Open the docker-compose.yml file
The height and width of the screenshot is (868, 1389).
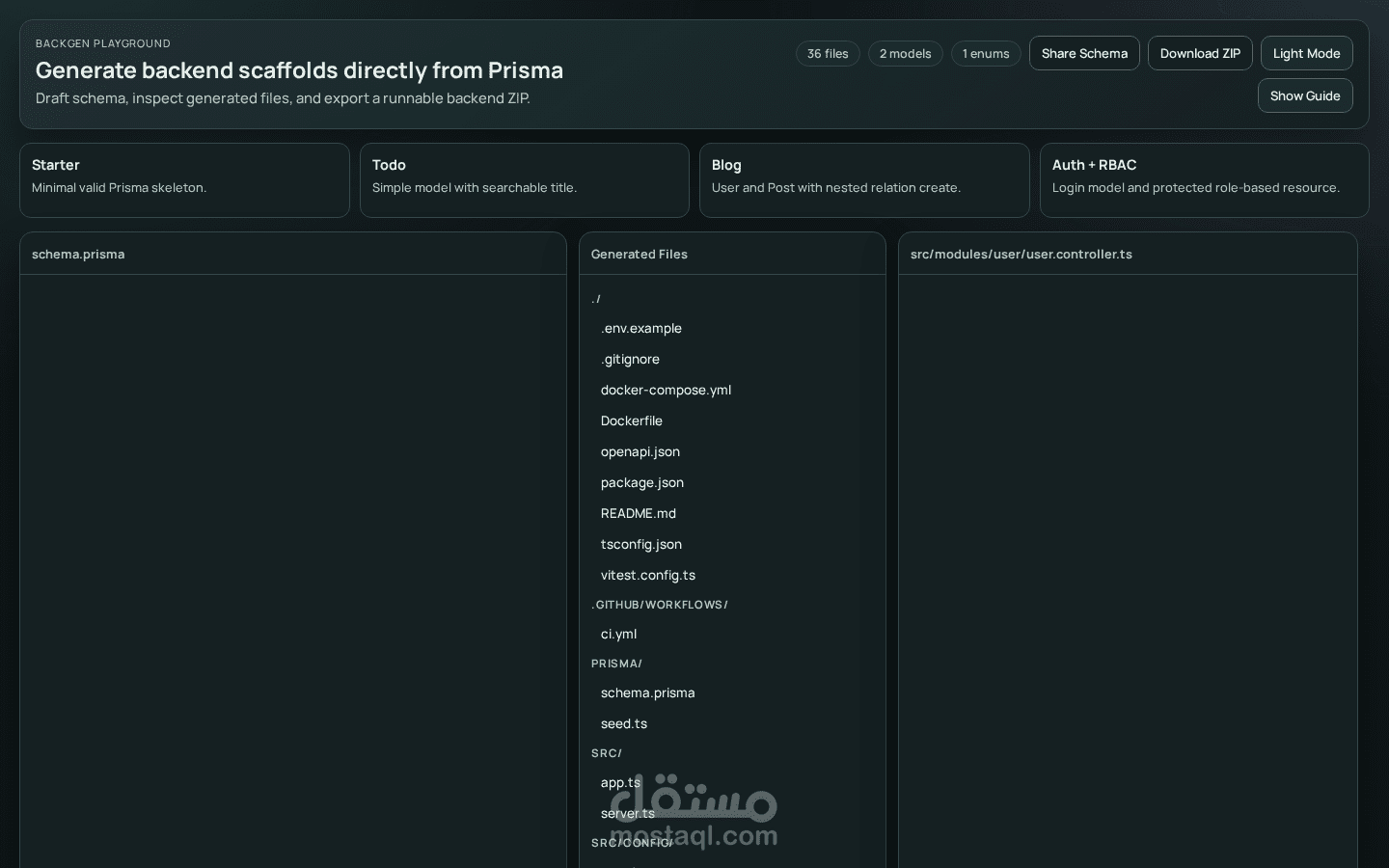[x=666, y=390]
